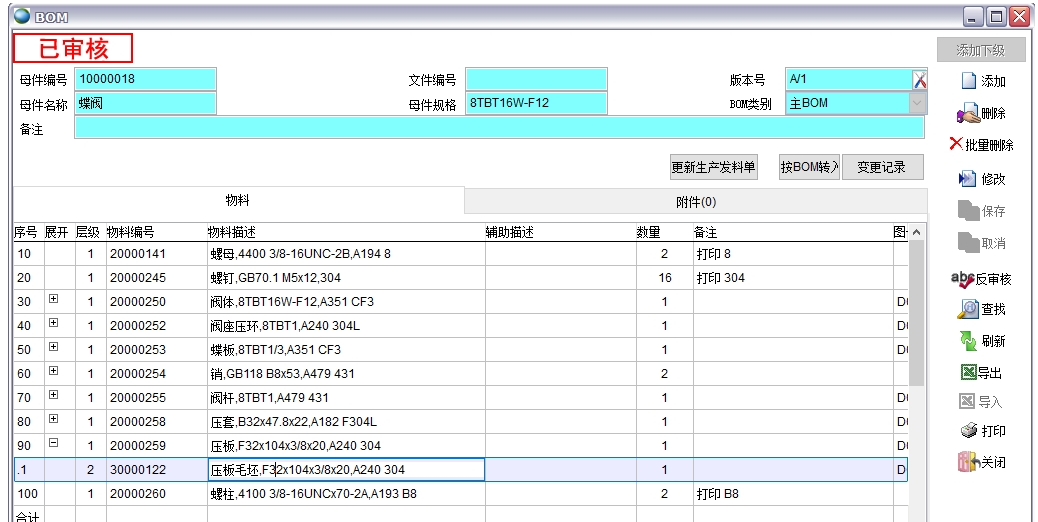Maximize the BOM window

click(996, 17)
